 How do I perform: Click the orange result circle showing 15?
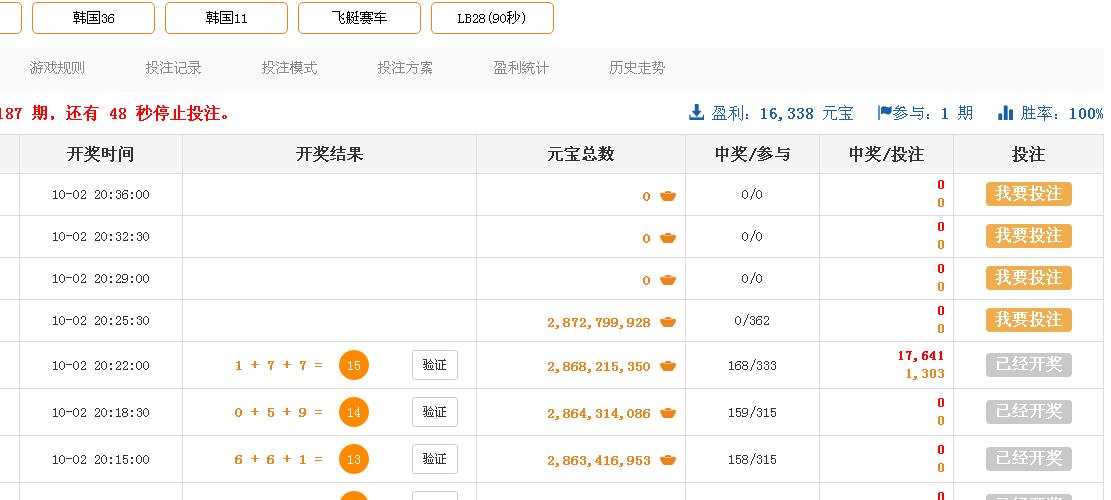(354, 366)
